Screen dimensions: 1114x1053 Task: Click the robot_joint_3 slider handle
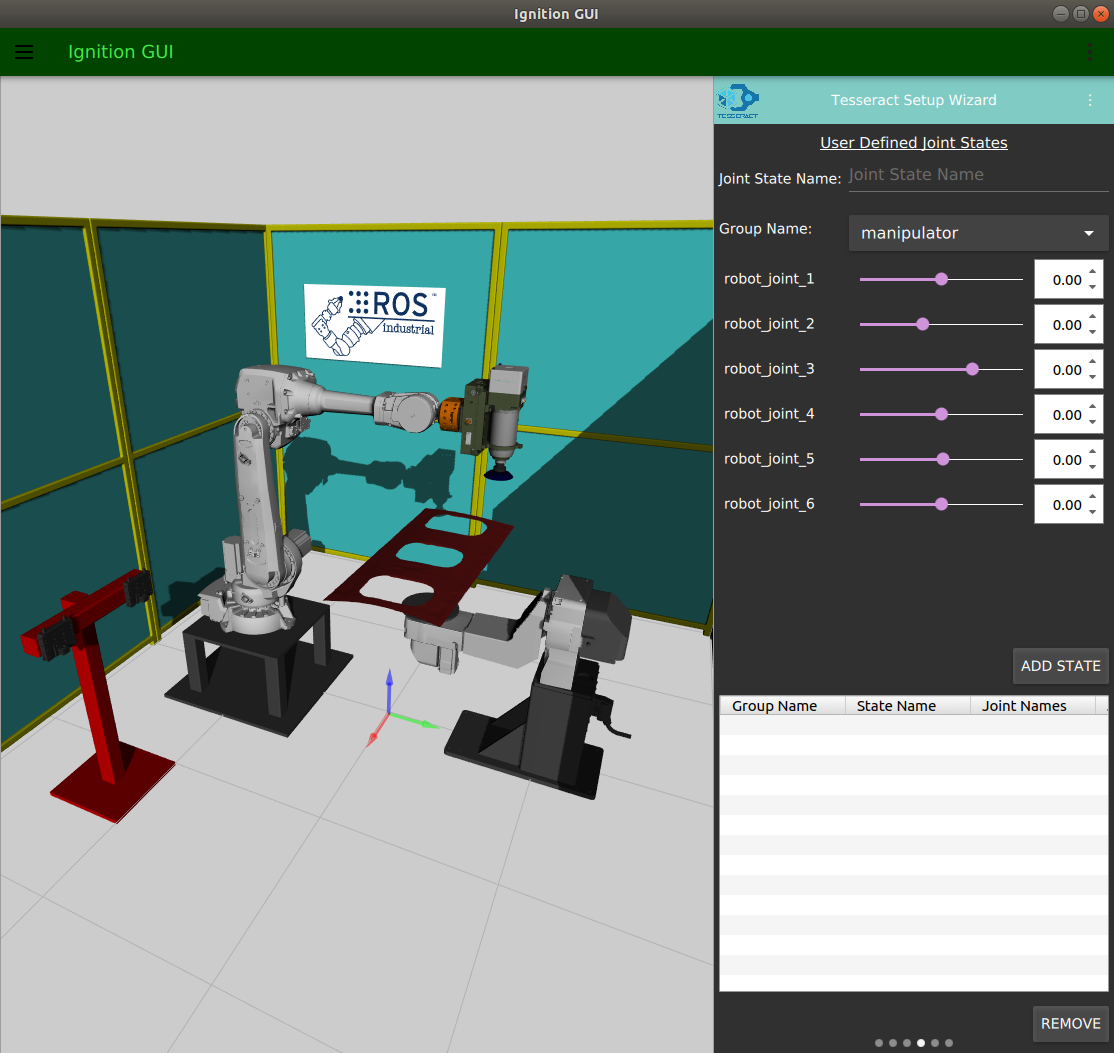coord(972,369)
